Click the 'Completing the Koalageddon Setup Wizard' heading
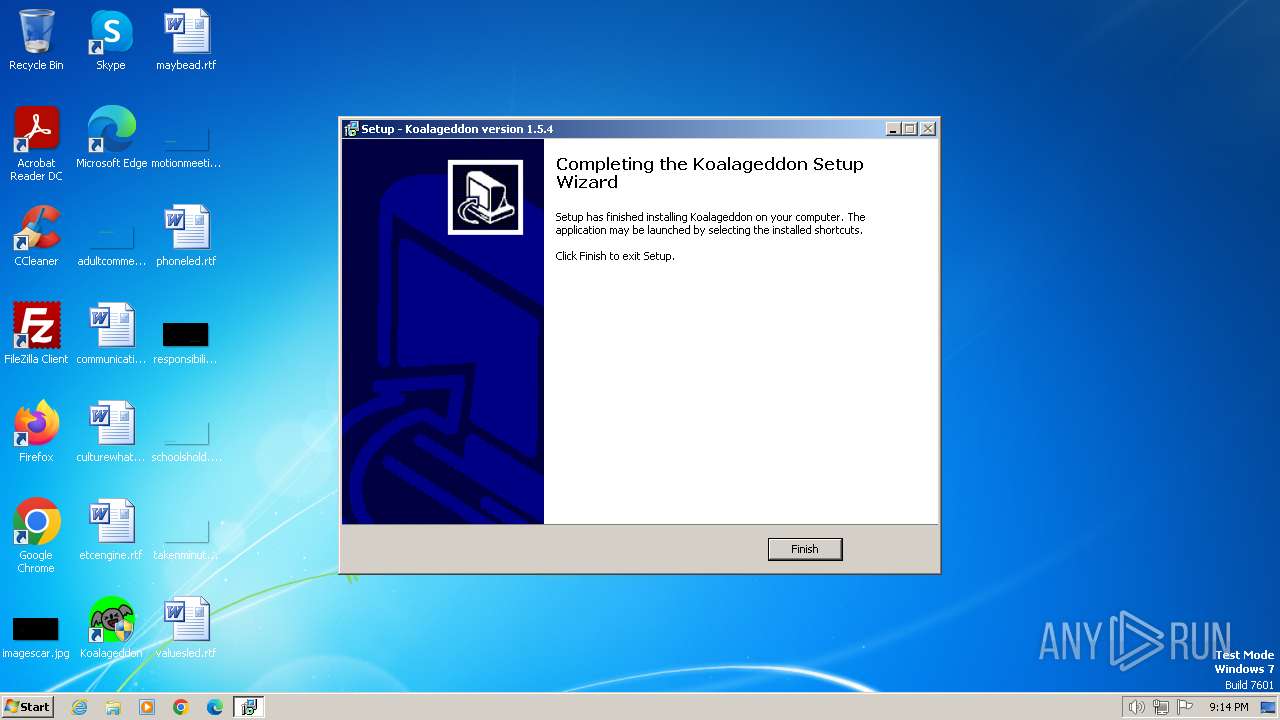The height and width of the screenshot is (720, 1280). click(x=709, y=173)
